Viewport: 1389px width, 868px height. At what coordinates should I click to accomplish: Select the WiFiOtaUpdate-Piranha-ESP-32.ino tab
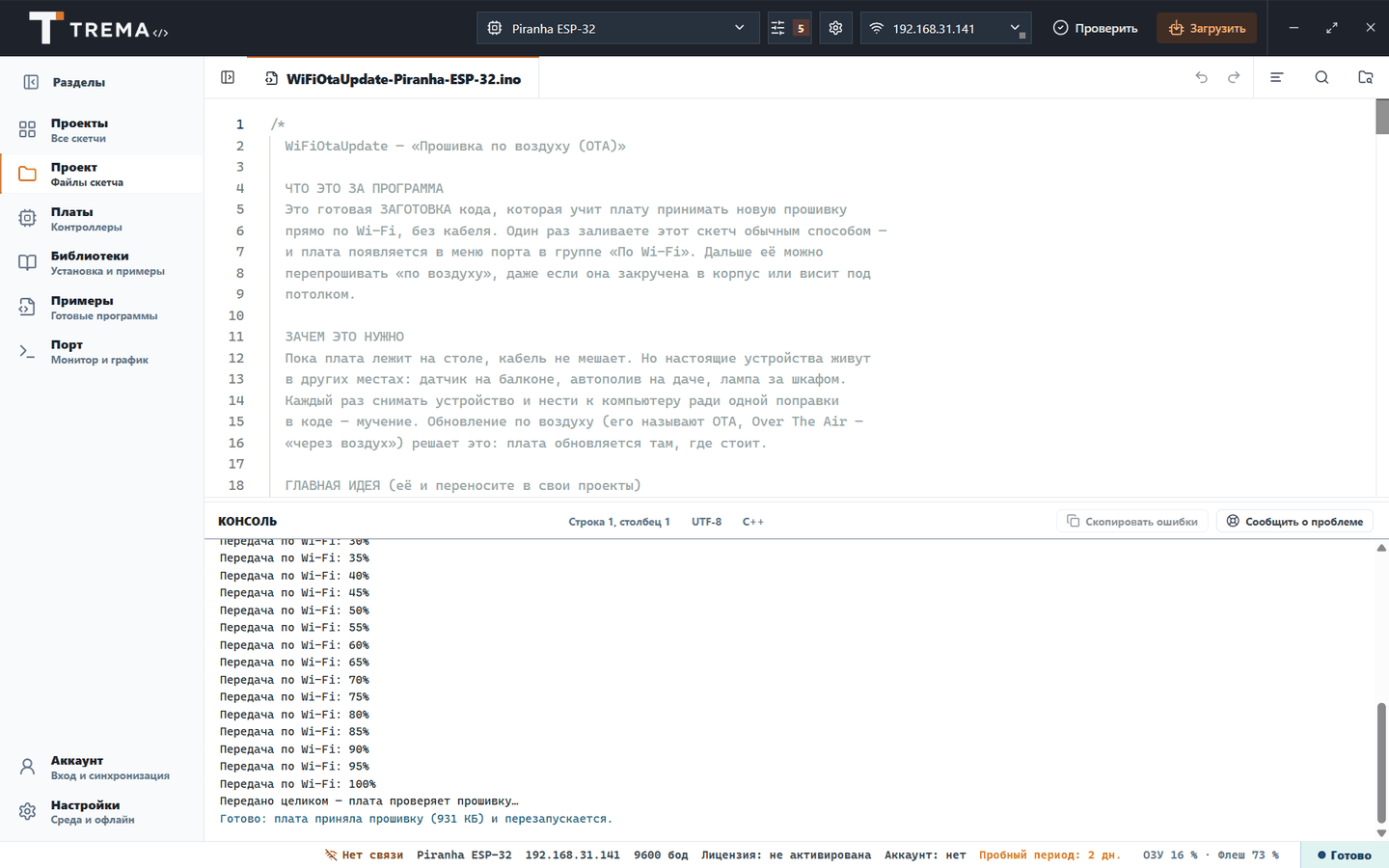pyautogui.click(x=394, y=78)
